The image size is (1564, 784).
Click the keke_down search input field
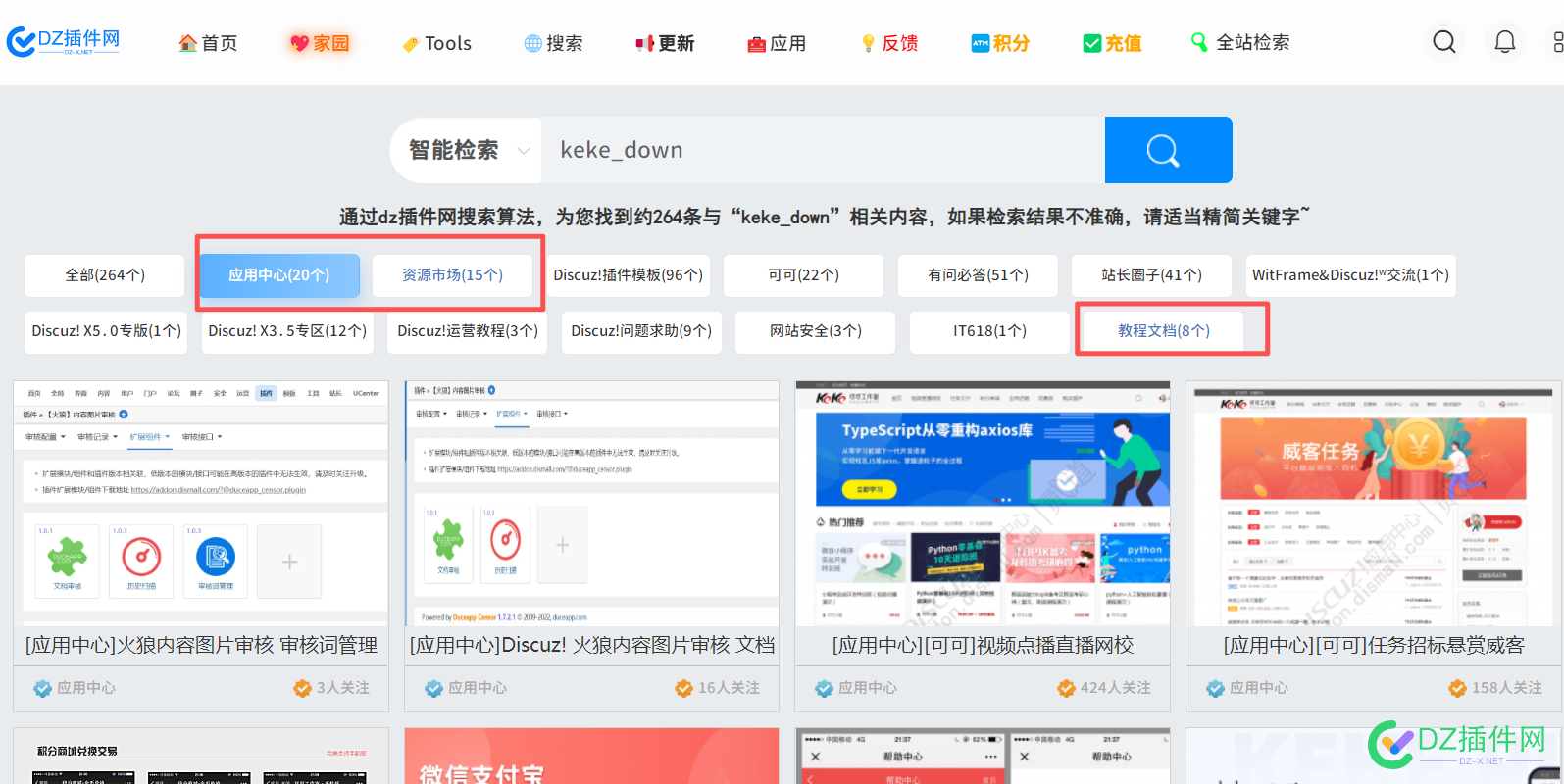pyautogui.click(x=823, y=150)
